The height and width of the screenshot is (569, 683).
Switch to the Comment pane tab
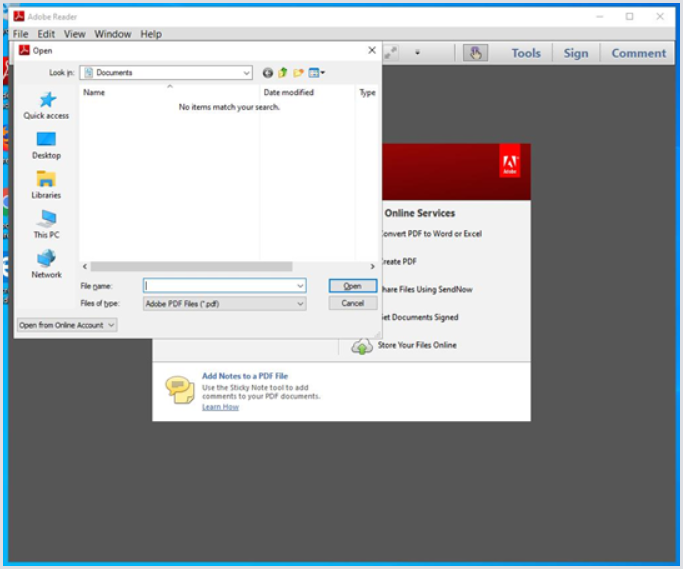638,53
